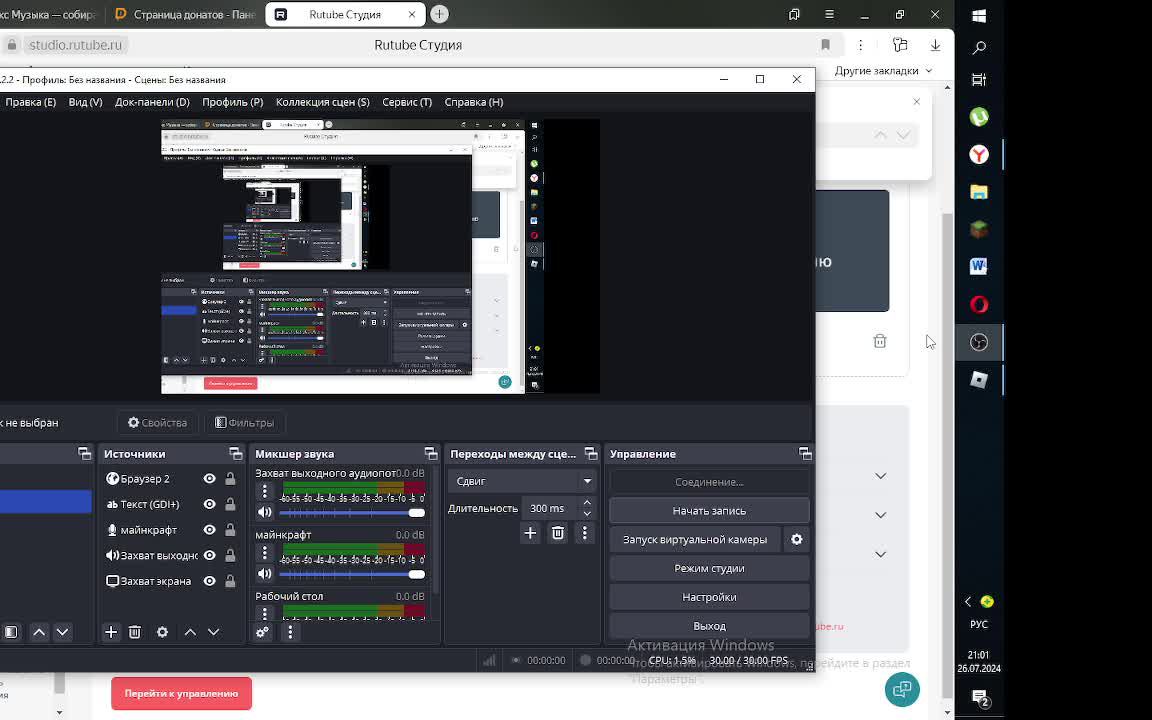Open Другие закладки bookmarks dropdown
The width and height of the screenshot is (1152, 720).
point(883,71)
